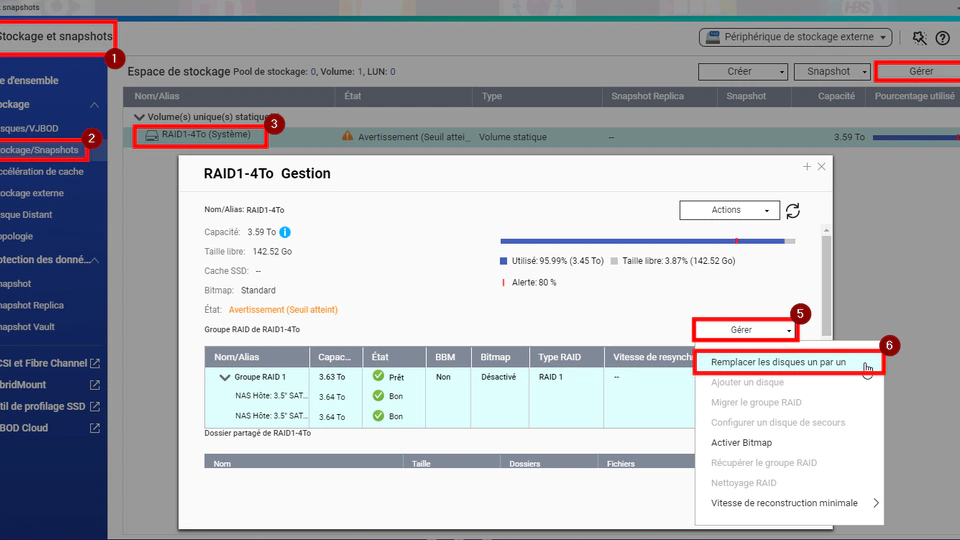
Task: Select Remplacer les disques un par un
Action: 789,362
